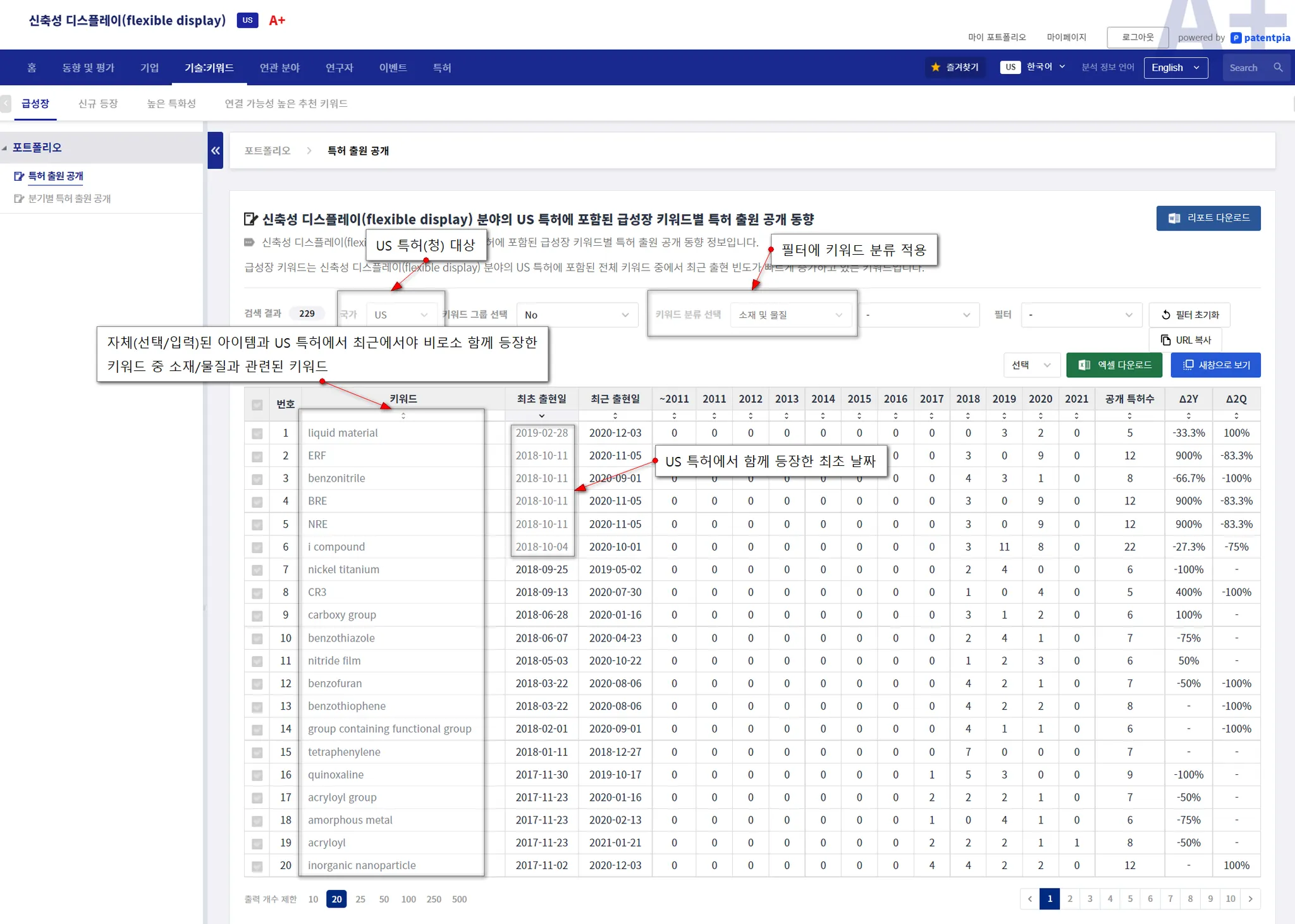
Task: Switch to the 신규 등장 tab
Action: [98, 104]
